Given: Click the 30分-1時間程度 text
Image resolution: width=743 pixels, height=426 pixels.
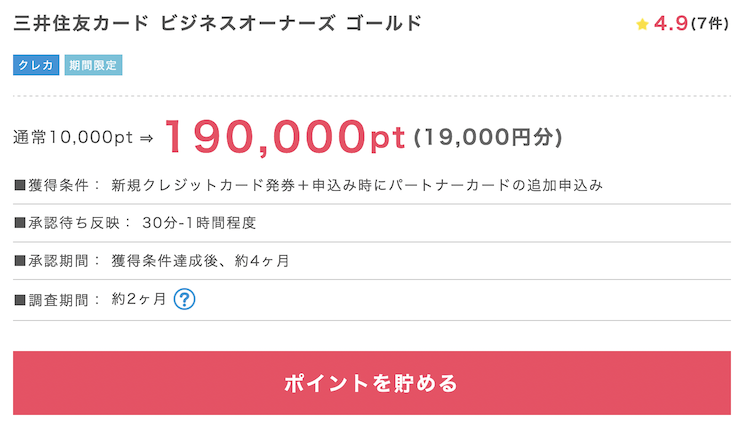Looking at the screenshot, I should click(x=199, y=223).
